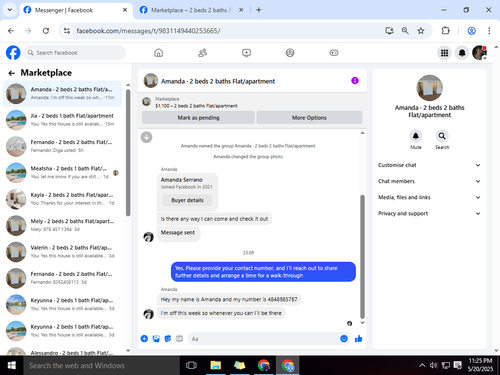Open Jia 2 beds 1 bath conversation
Screen dimensions: 500x375
[x=62, y=120]
